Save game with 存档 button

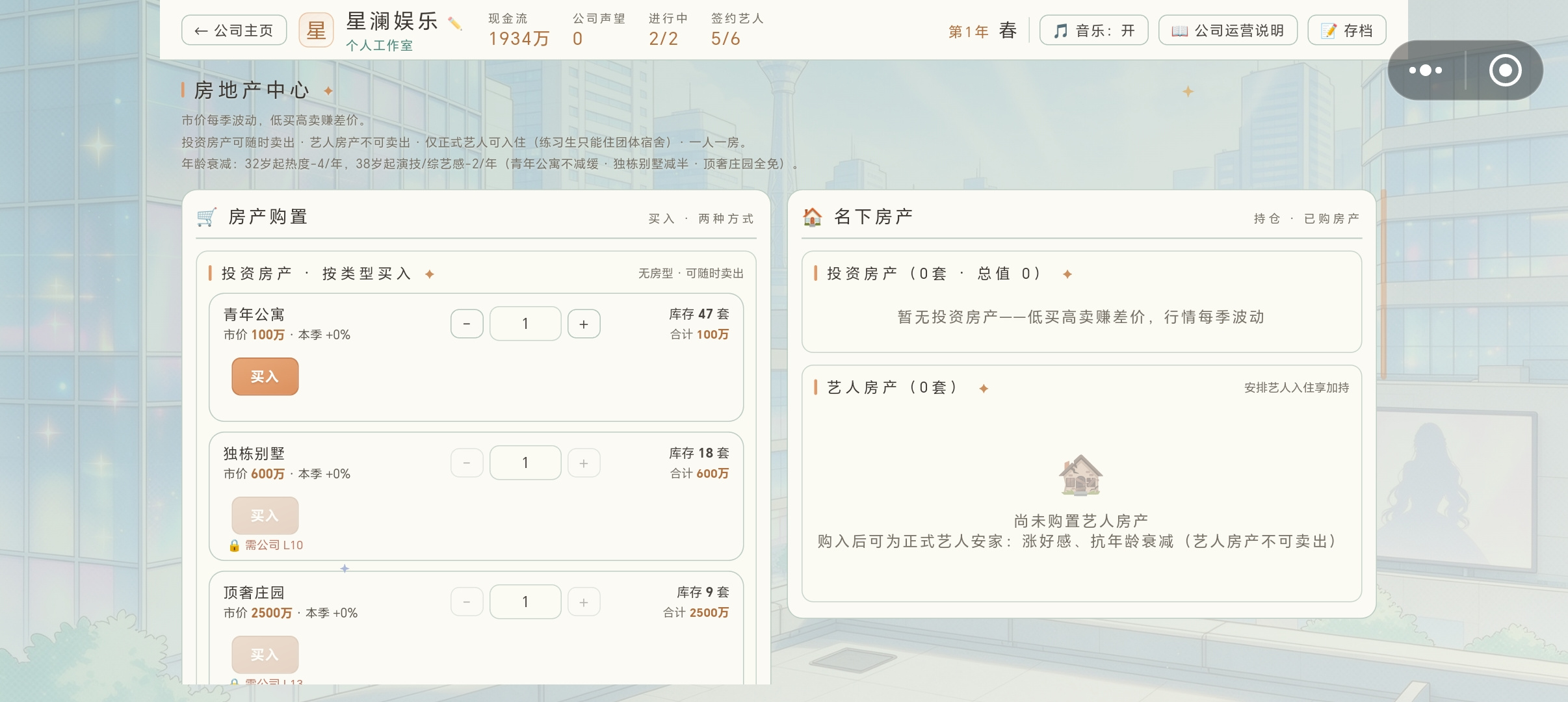(1346, 30)
